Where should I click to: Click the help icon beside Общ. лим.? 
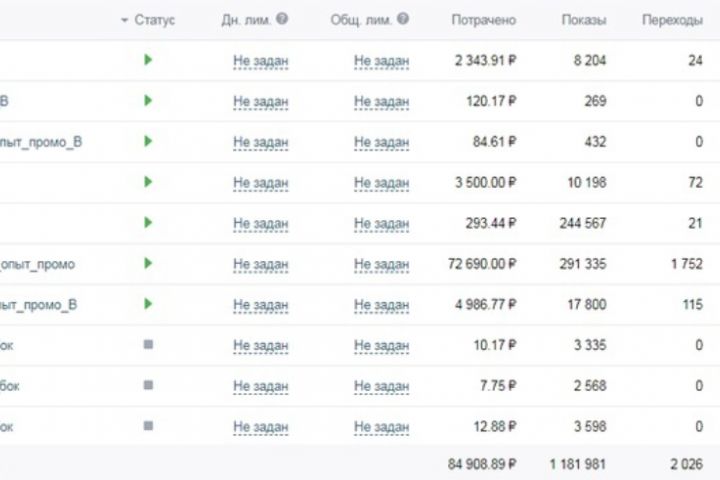coord(402,19)
